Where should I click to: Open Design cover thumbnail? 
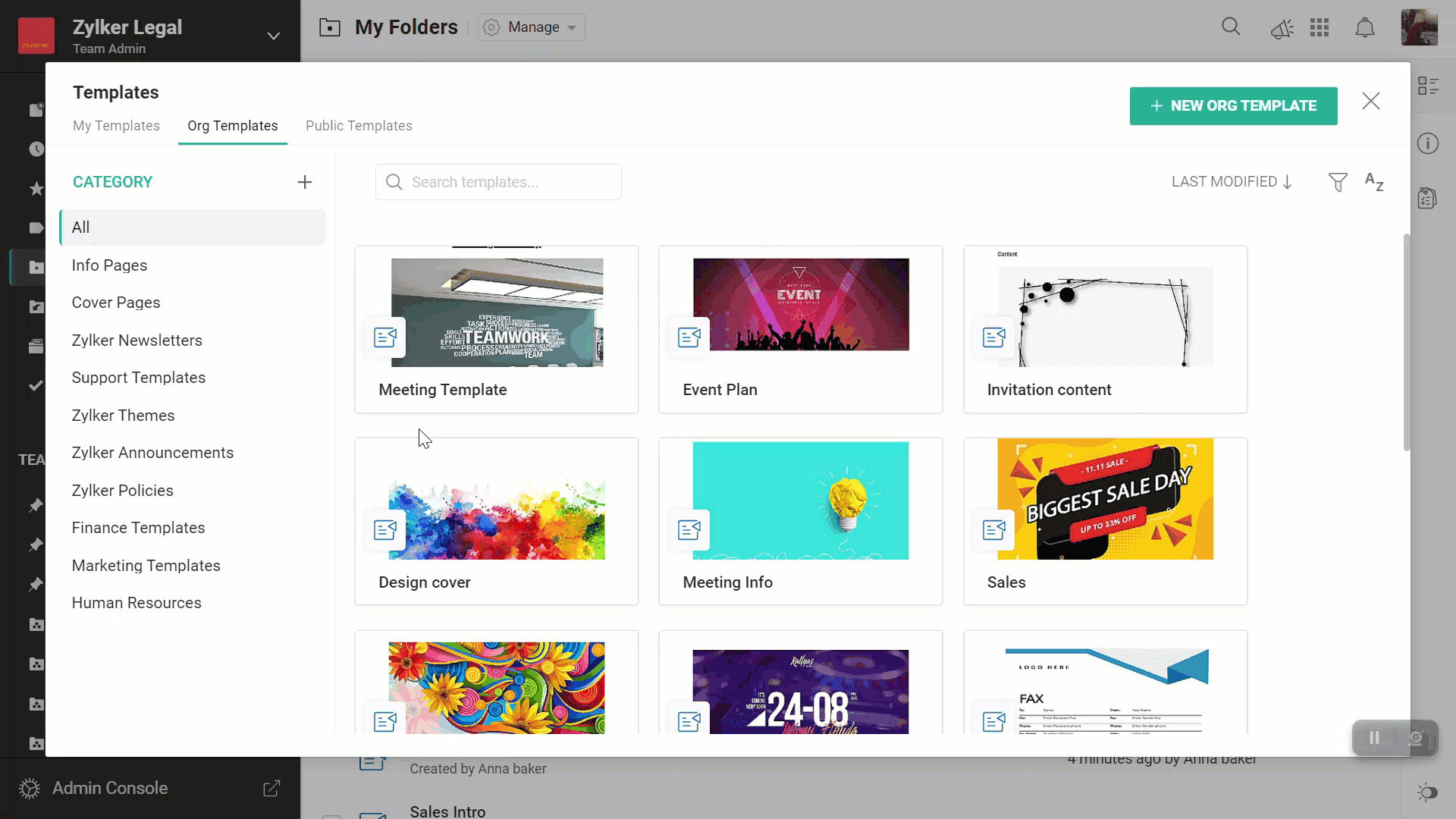(x=497, y=520)
